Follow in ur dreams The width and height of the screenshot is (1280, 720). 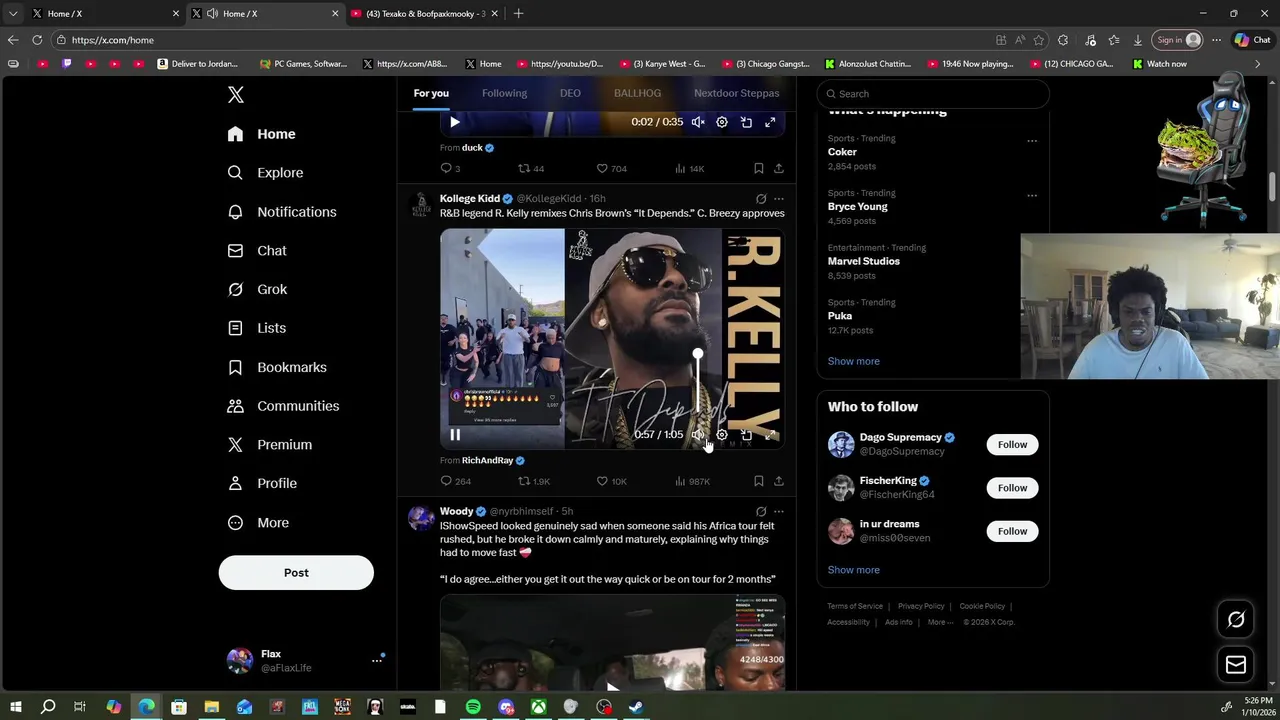click(1012, 531)
